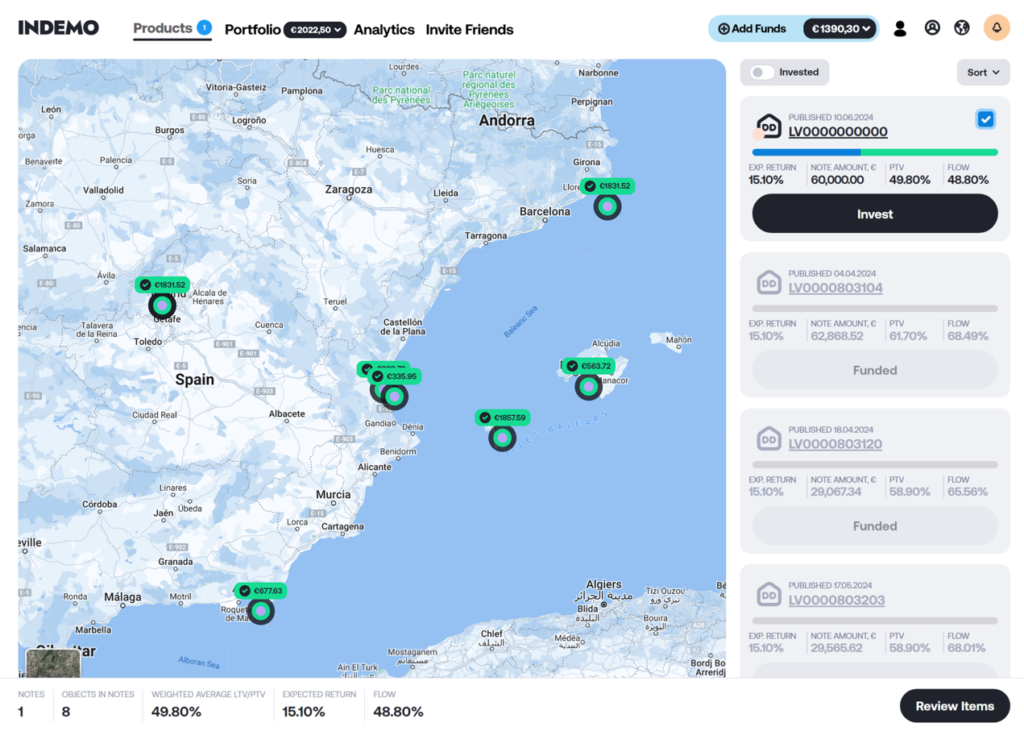The width and height of the screenshot is (1024, 731).
Task: Go to Invite Friends
Action: pyautogui.click(x=469, y=30)
